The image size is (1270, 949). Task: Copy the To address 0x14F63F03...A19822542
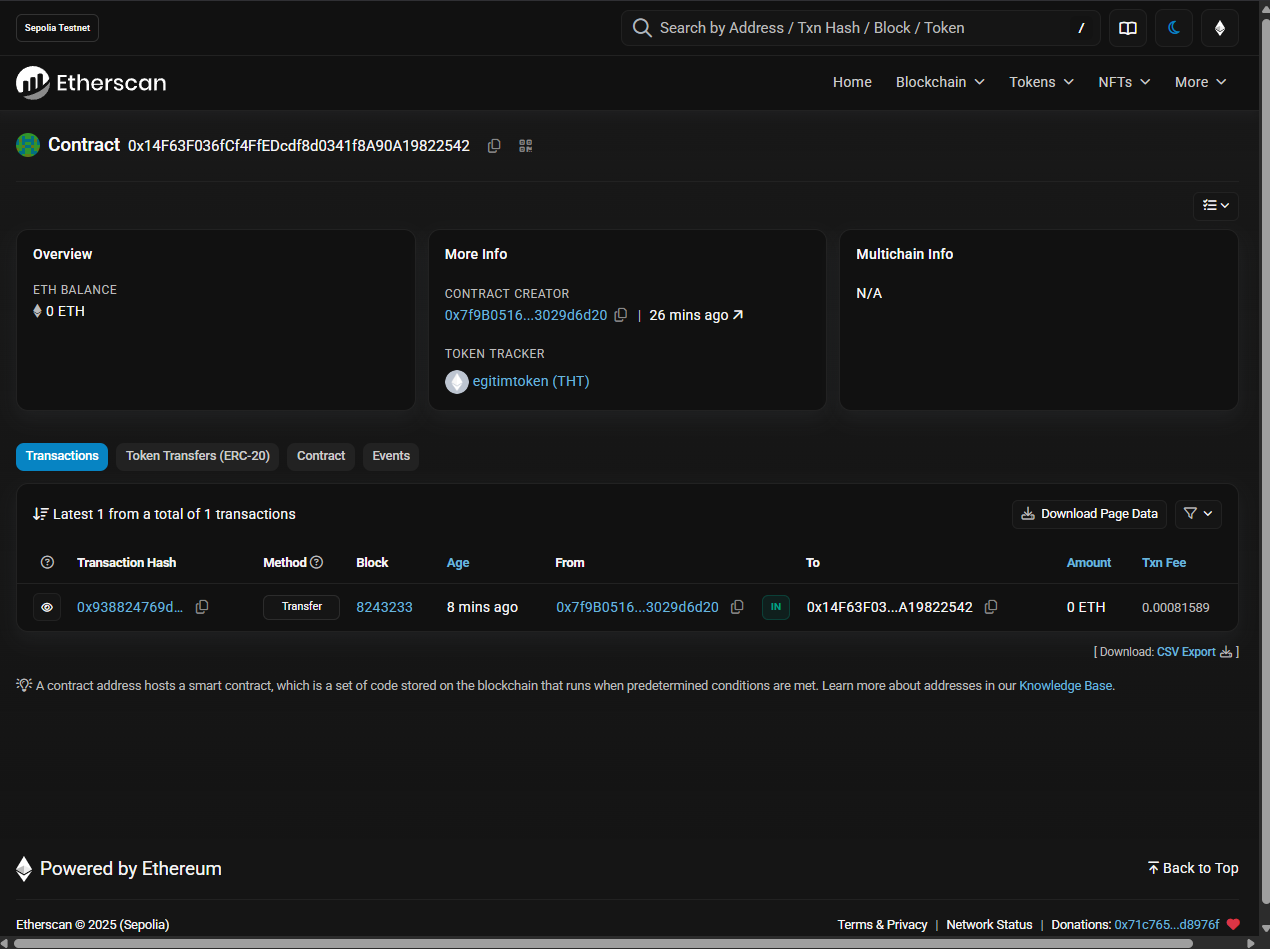[991, 607]
